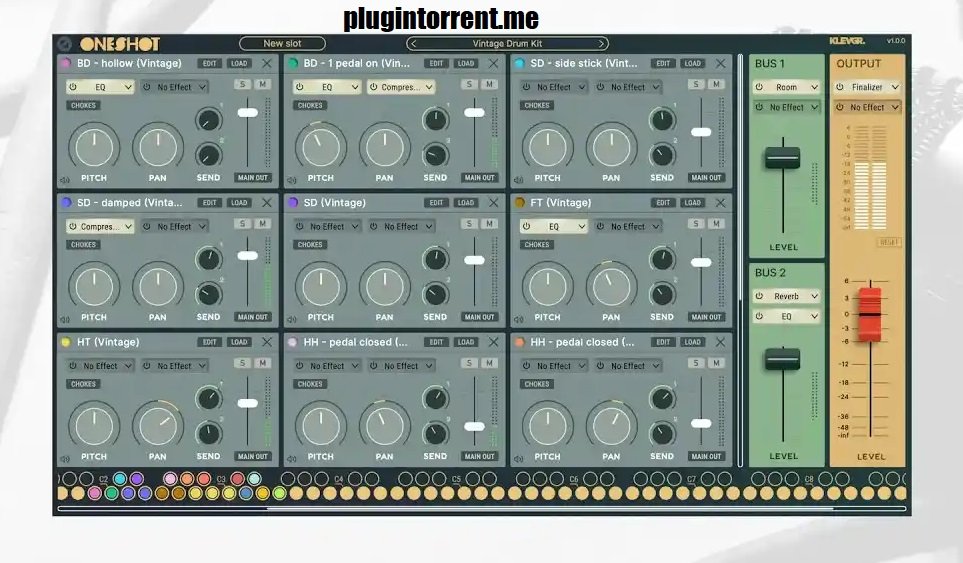Toggle power of EQ effect on BD - hollow

tap(73, 87)
